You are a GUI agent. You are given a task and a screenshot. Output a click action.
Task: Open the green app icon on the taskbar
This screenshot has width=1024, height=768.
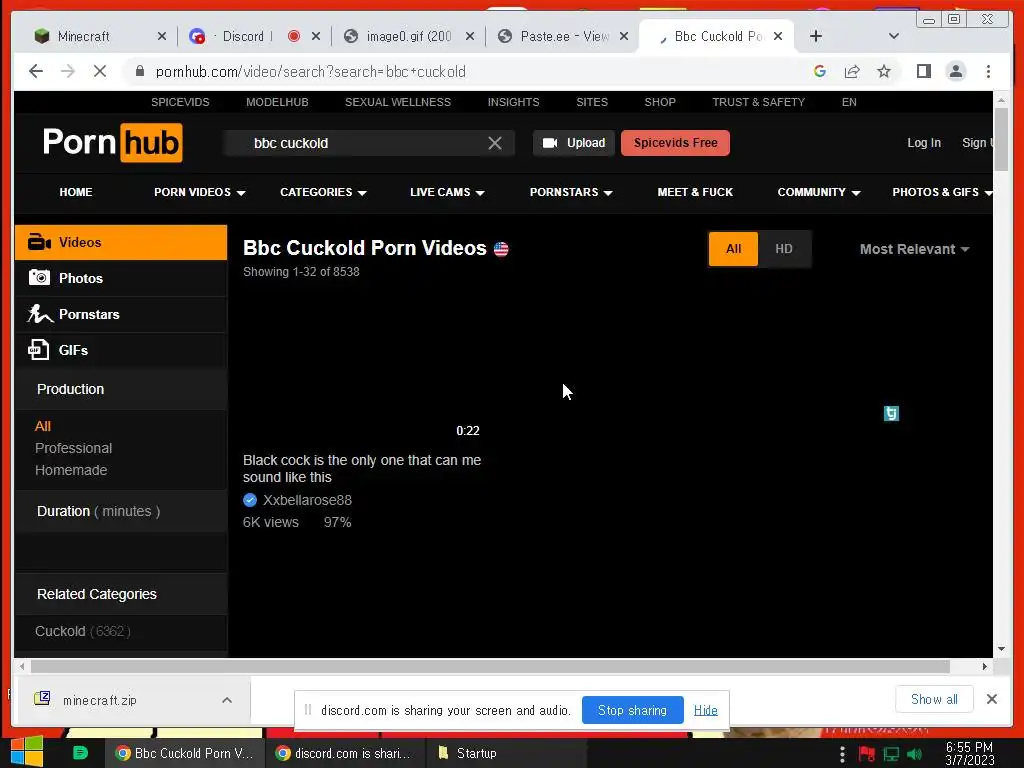(80, 753)
